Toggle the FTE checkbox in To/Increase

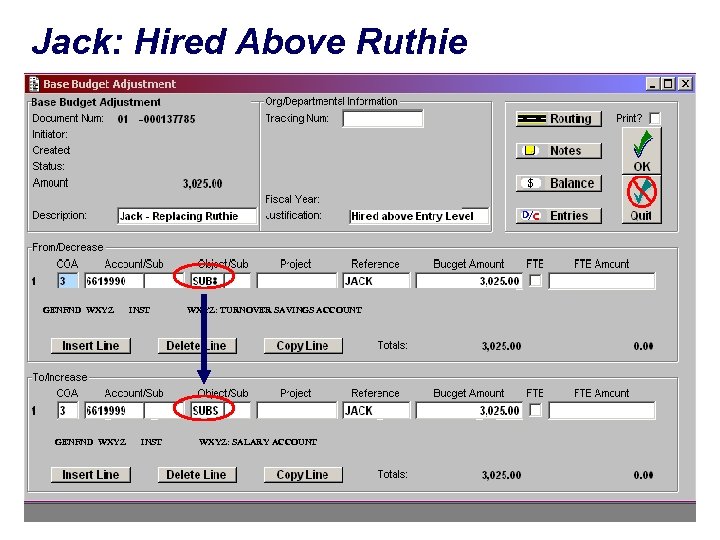(x=535, y=410)
